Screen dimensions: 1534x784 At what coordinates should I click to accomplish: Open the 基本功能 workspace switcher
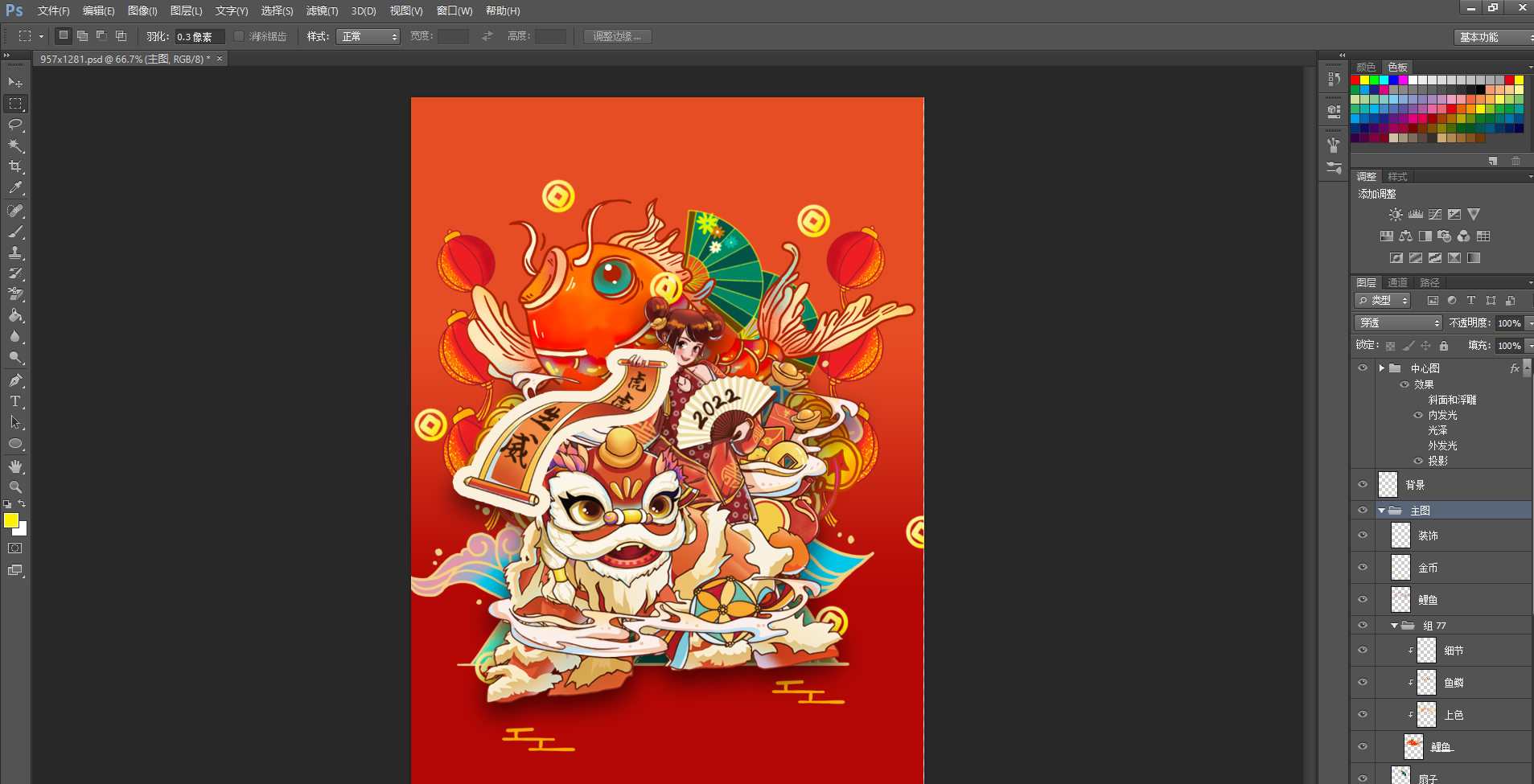pos(1494,37)
